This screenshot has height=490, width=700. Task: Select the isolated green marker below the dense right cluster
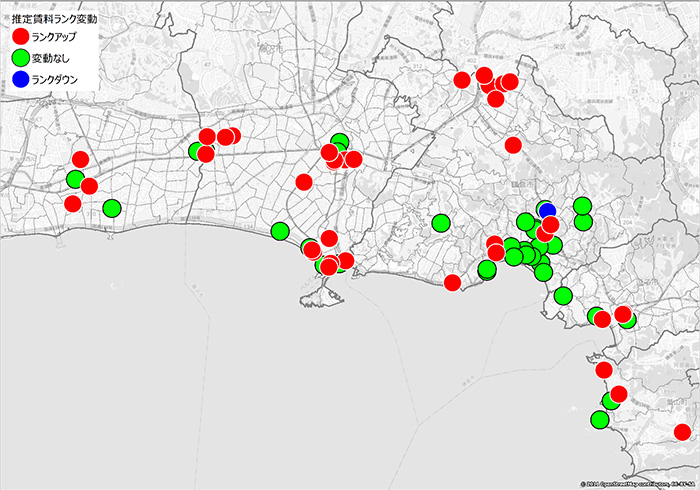tap(563, 296)
